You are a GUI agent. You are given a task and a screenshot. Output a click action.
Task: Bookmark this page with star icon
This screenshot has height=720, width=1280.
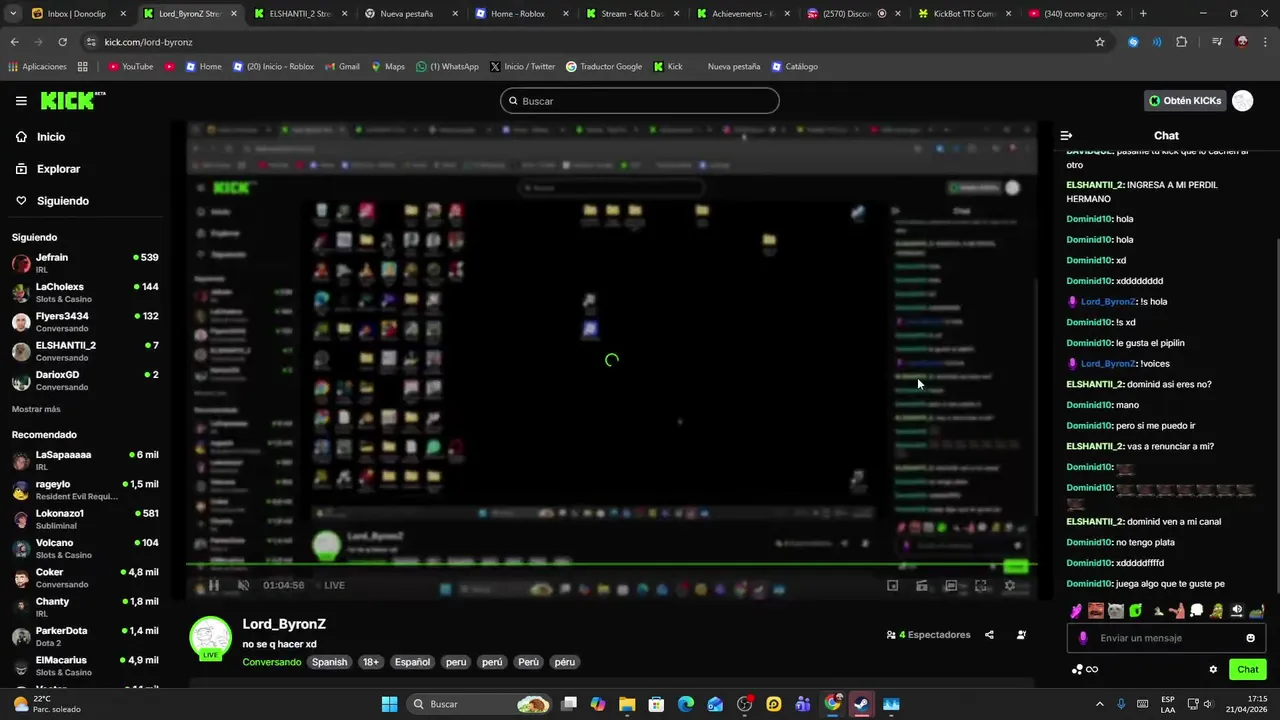1100,42
